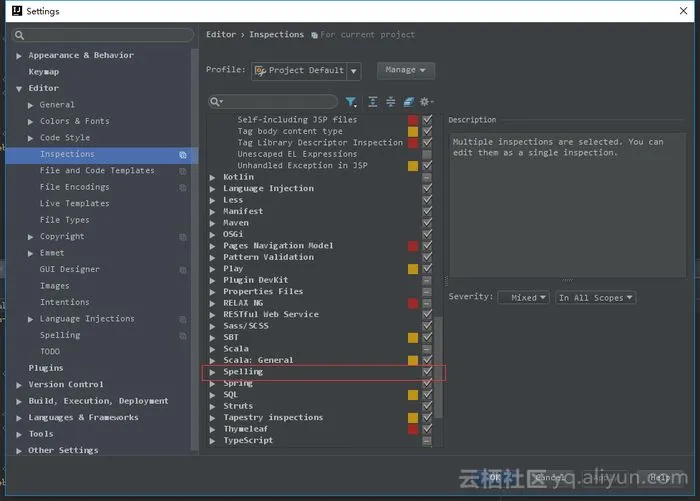Click red severity swatch for Self-including JSP files
The width and height of the screenshot is (700, 501).
pyautogui.click(x=413, y=120)
